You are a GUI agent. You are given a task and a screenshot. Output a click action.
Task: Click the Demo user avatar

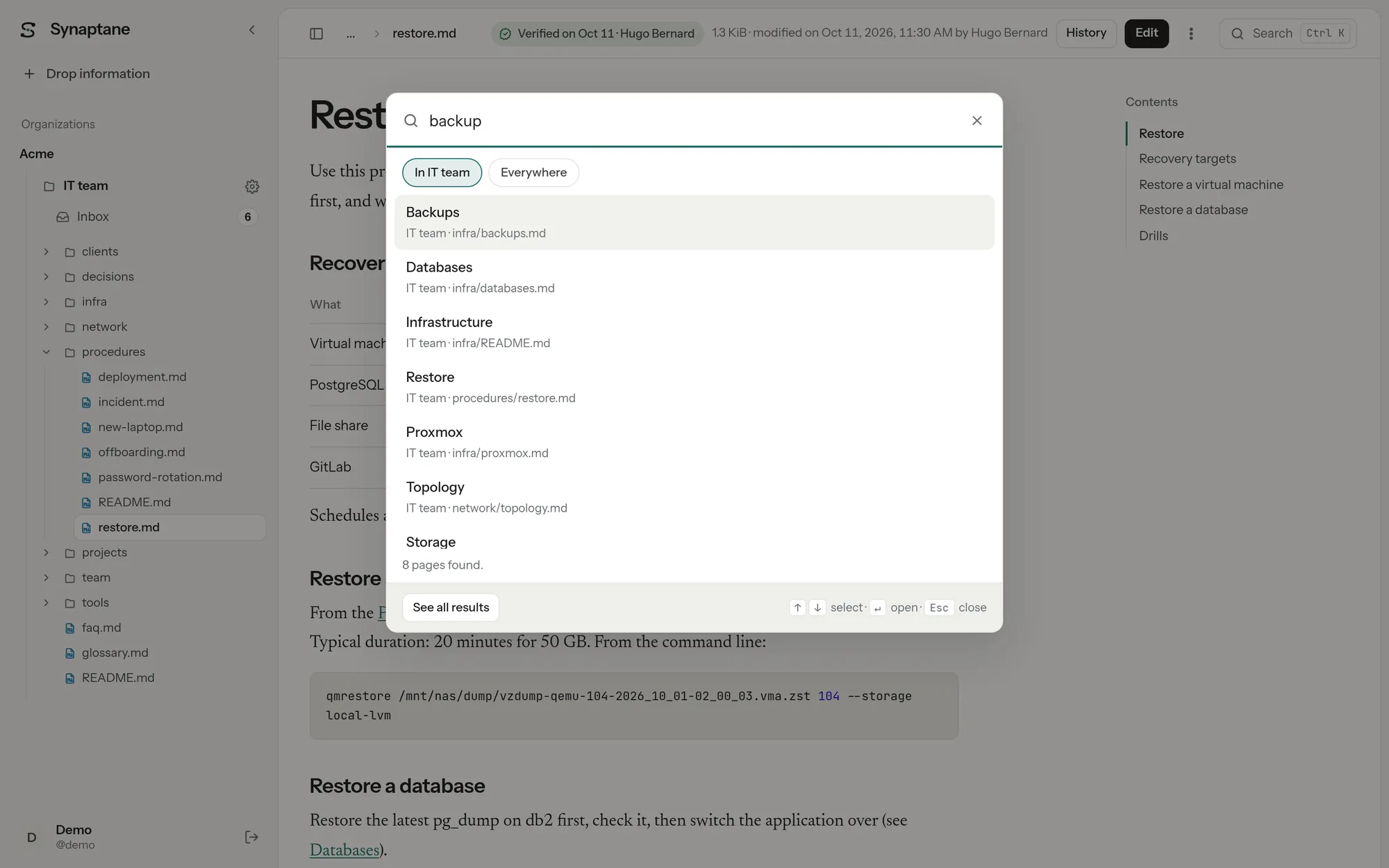[x=31, y=837]
